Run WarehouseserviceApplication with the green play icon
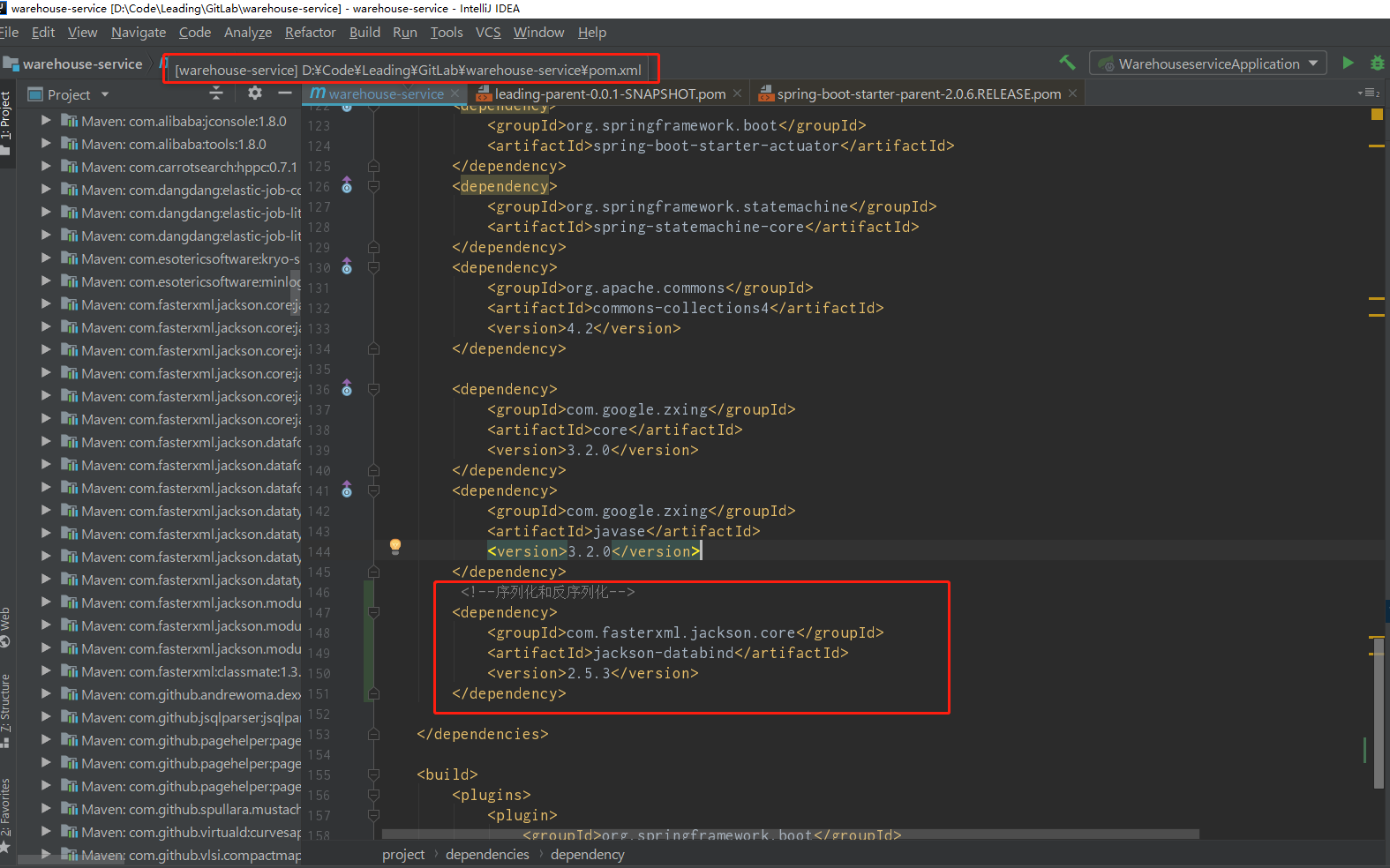 click(x=1348, y=63)
